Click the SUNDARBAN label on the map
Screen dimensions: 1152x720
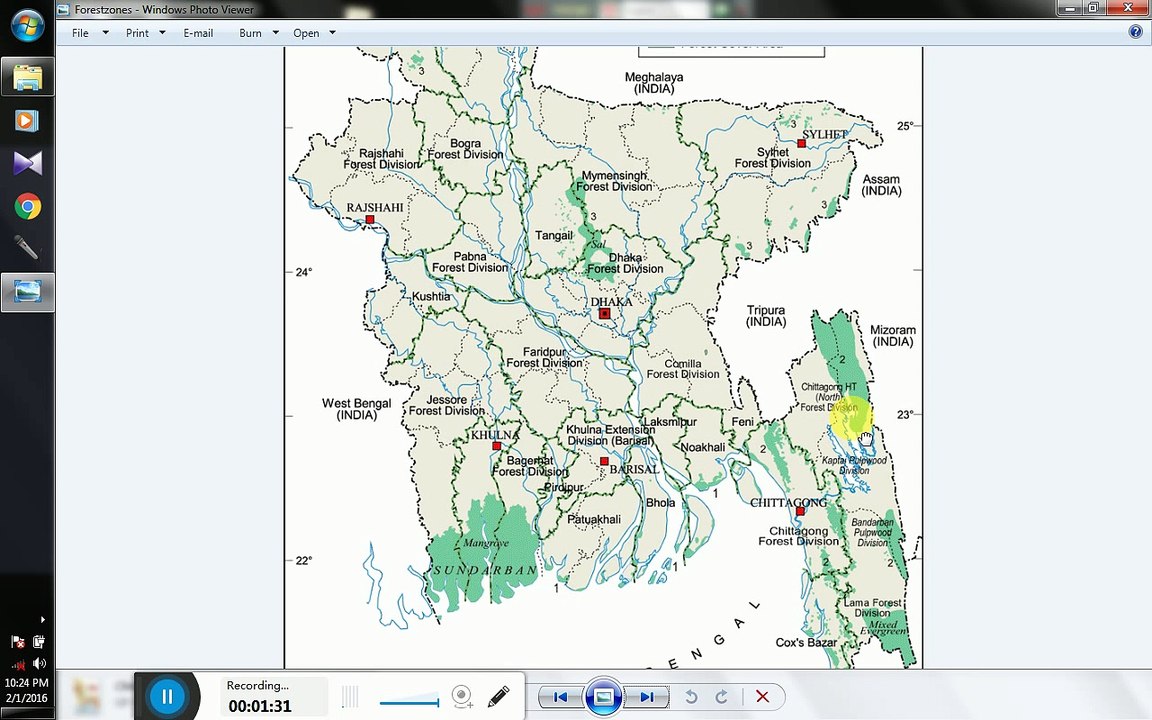[485, 570]
